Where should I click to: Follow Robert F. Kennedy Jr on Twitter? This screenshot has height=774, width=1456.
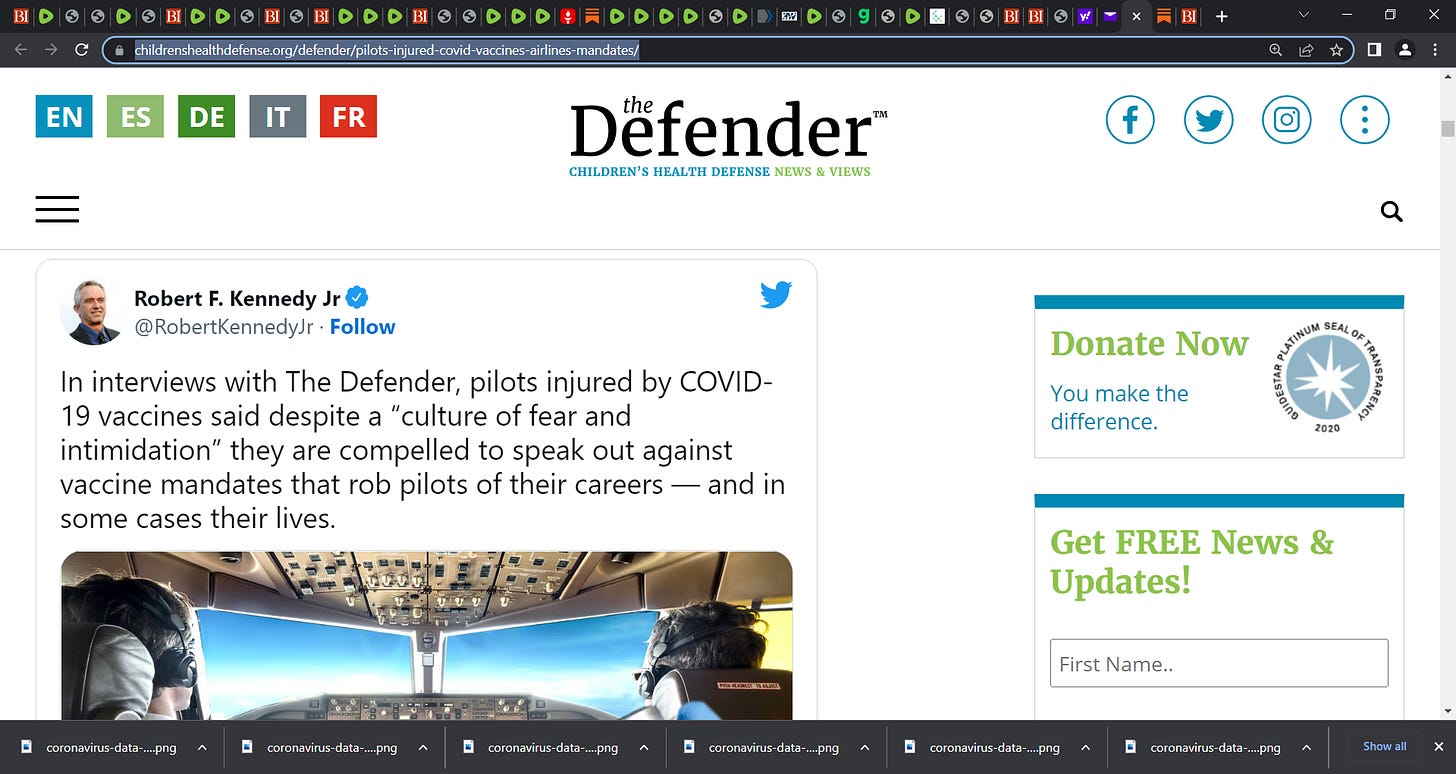[363, 327]
